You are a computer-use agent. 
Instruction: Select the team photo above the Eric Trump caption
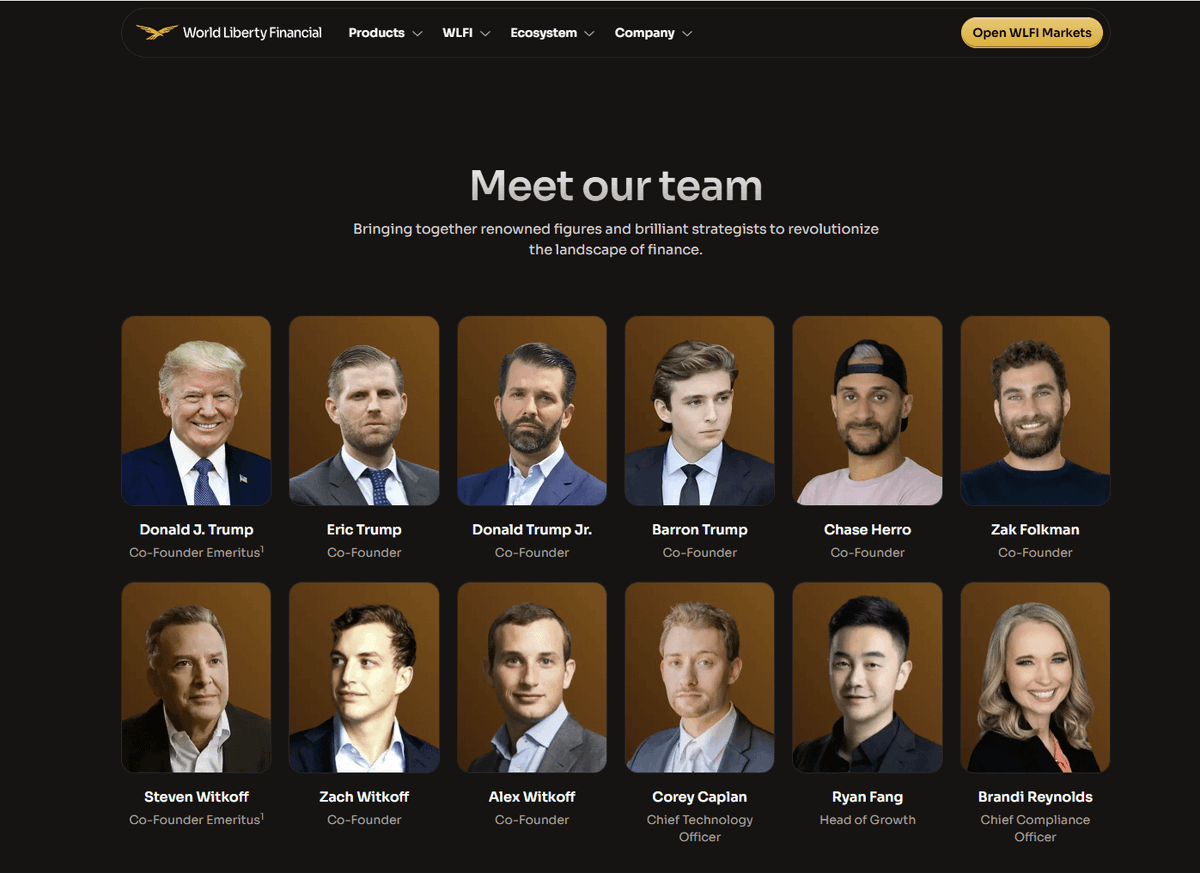pos(364,411)
